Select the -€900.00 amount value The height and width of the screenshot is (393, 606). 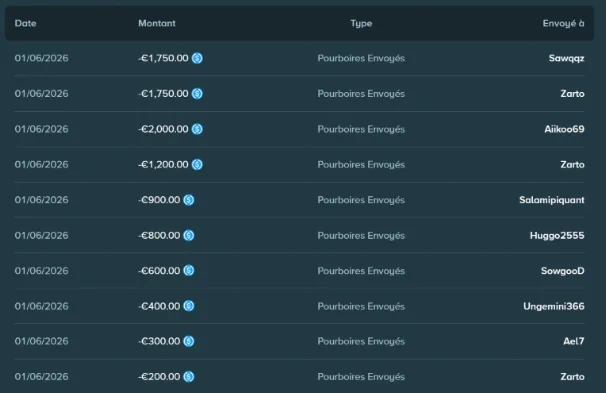[x=159, y=200]
